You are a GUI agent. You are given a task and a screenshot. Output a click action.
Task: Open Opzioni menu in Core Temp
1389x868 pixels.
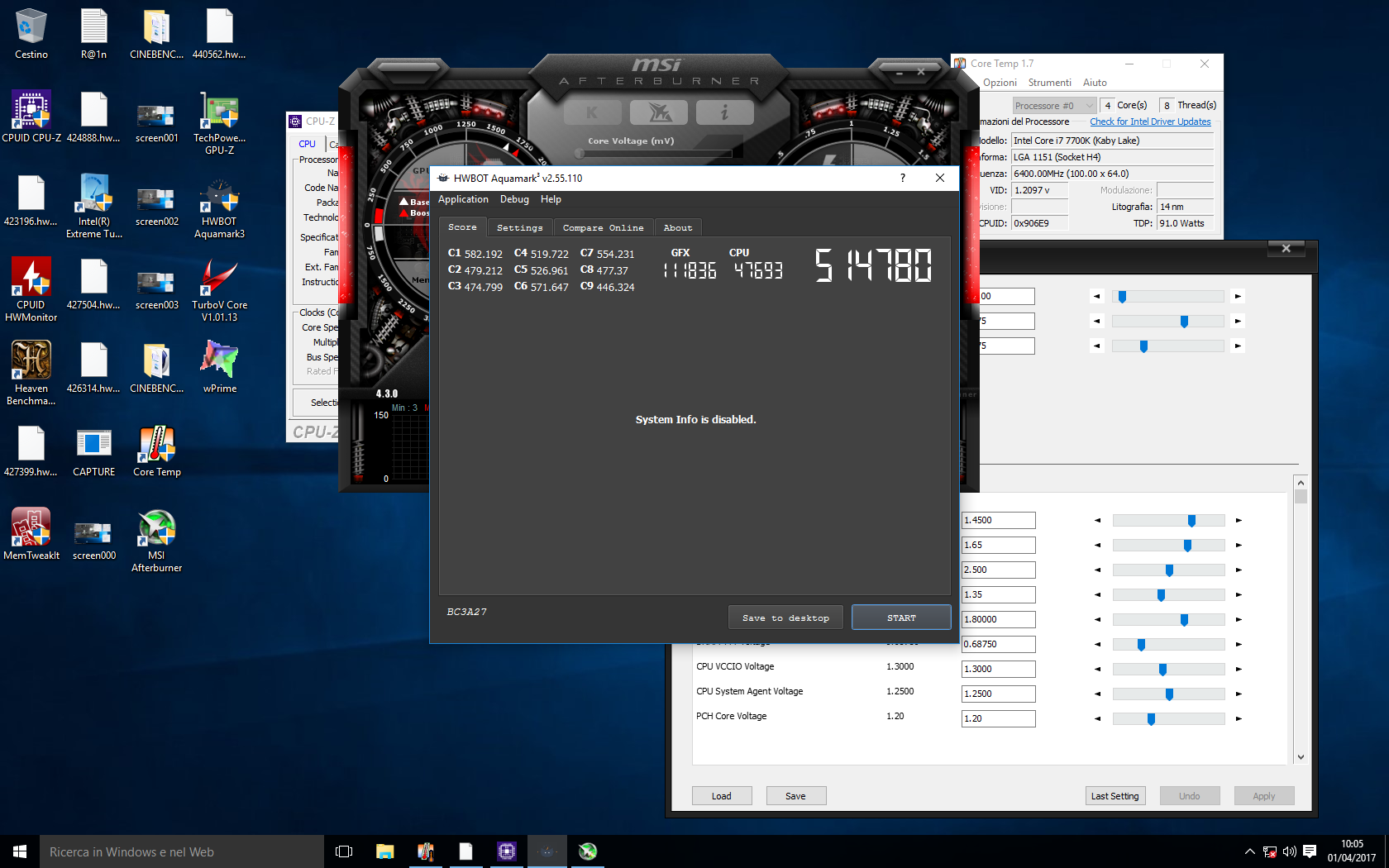(x=1000, y=83)
